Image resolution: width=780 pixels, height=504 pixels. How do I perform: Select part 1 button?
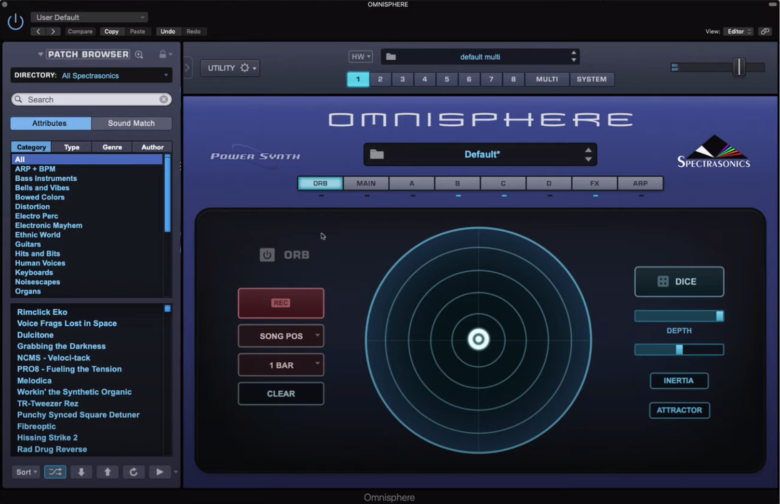[x=358, y=79]
